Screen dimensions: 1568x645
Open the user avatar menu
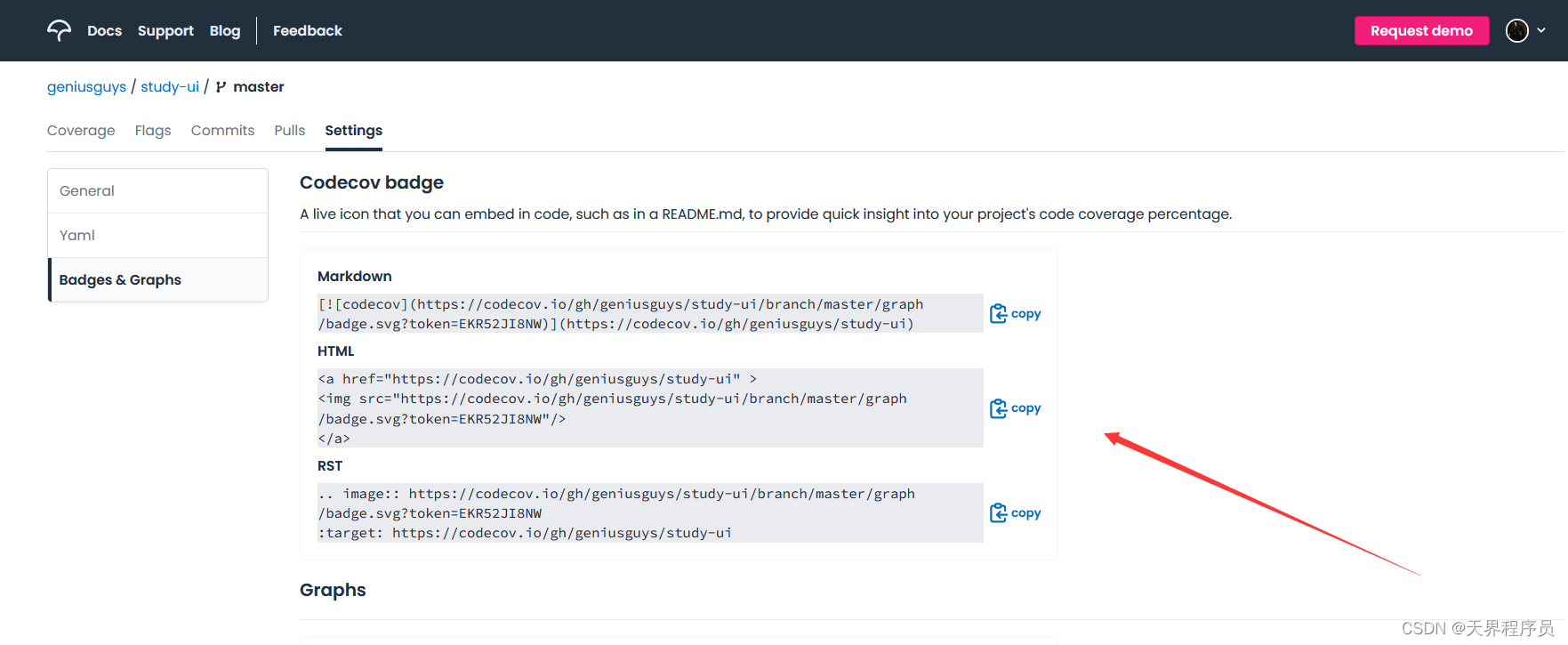[1516, 30]
